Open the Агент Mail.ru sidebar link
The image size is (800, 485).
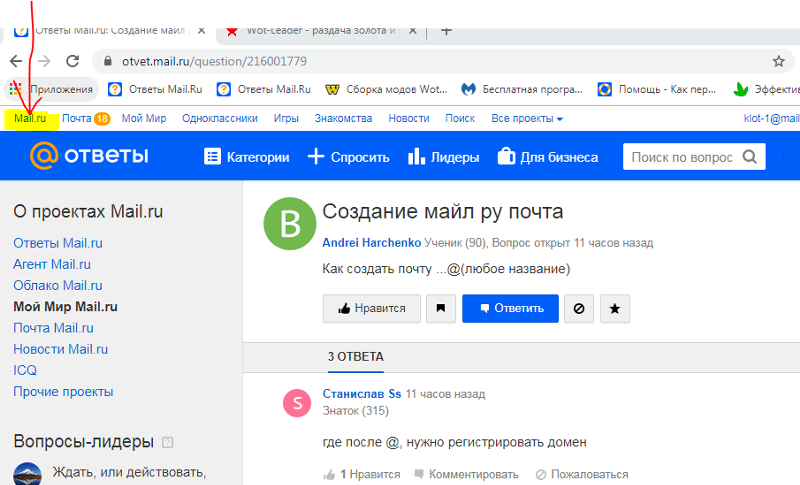[x=52, y=265]
